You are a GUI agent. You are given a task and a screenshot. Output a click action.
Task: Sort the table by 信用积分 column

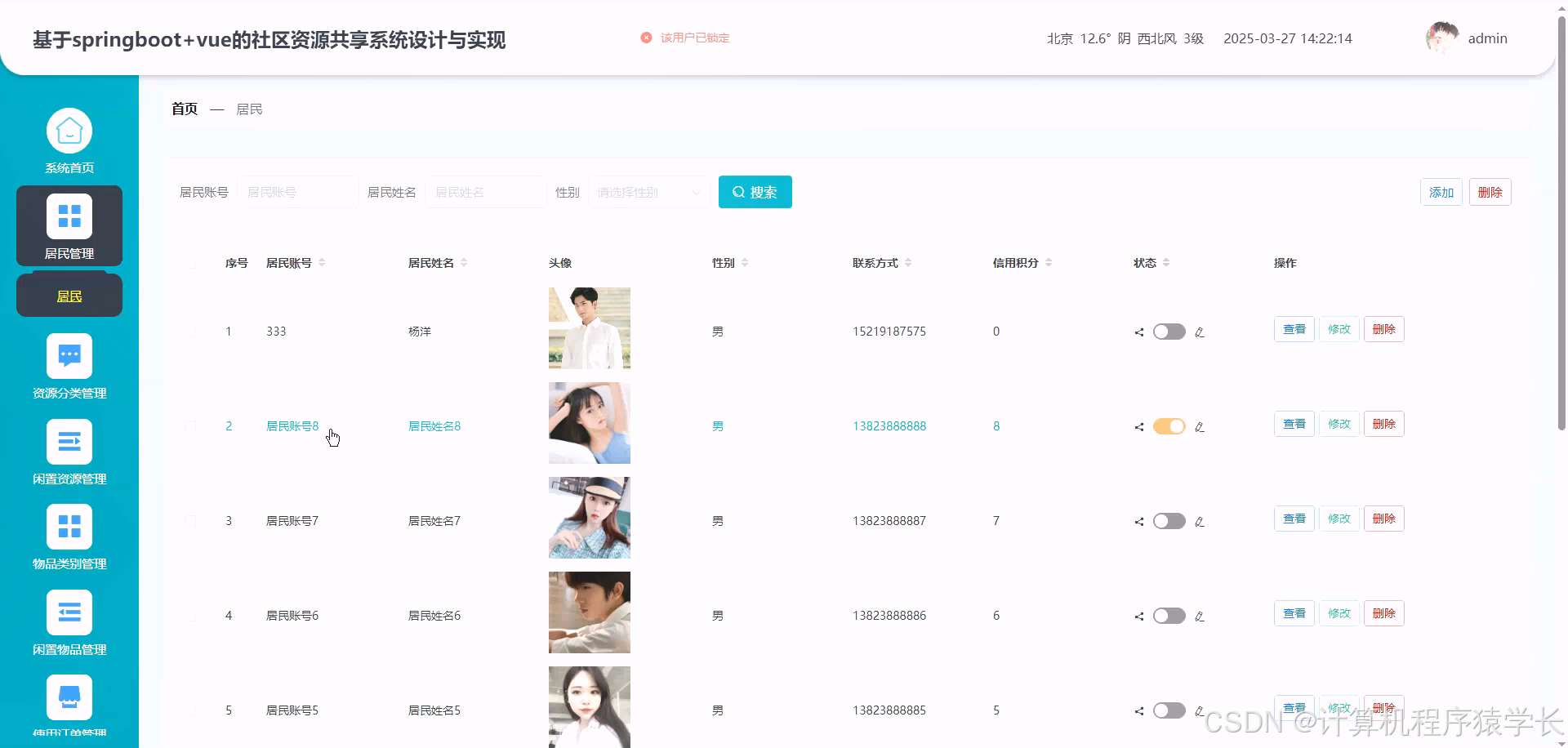(x=1049, y=262)
